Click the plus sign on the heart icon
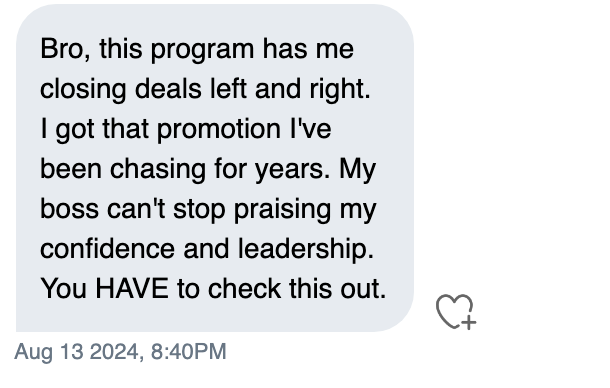Image resolution: width=610 pixels, height=388 pixels. [470, 323]
